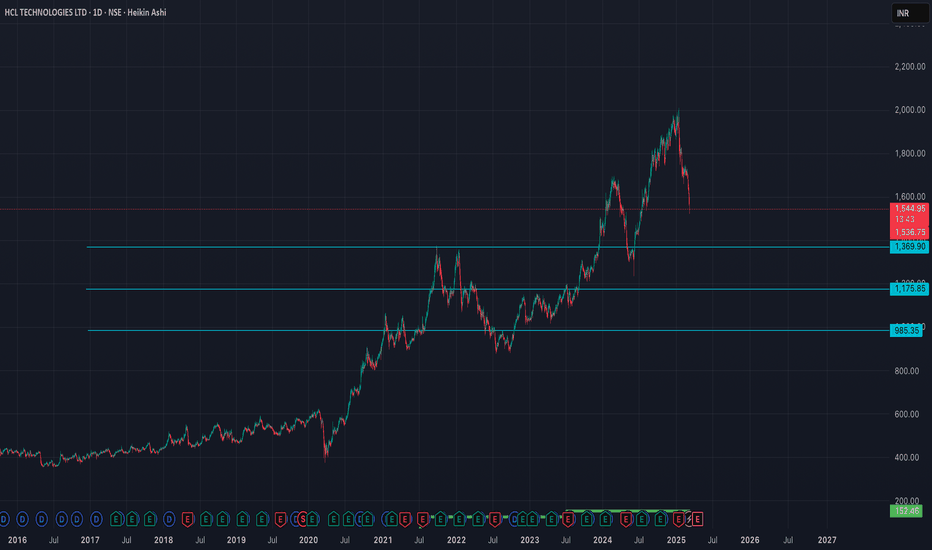Open the first red E earnings marker in 2018
Image resolution: width=932 pixels, height=550 pixels.
pos(187,519)
